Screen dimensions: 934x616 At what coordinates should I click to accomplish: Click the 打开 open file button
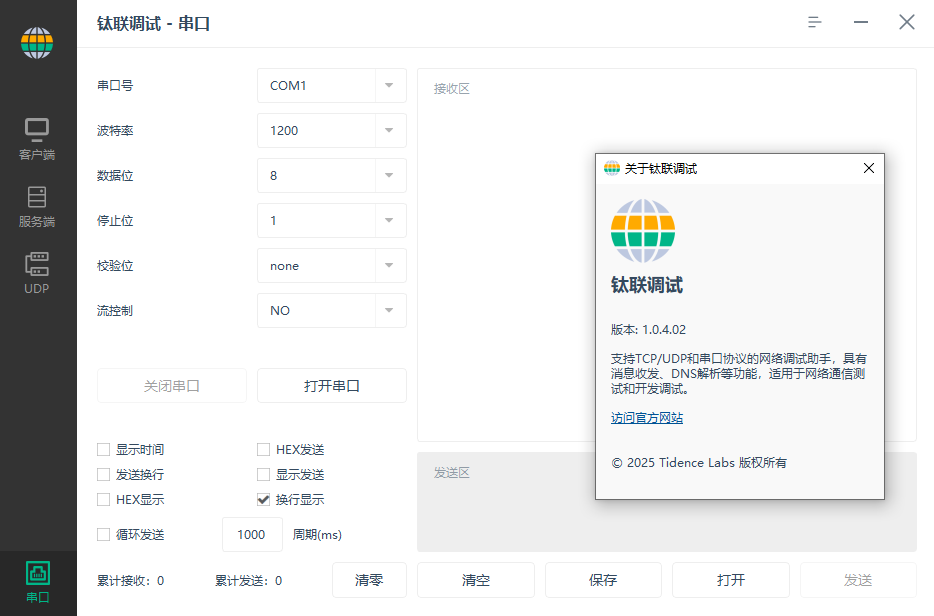pos(731,580)
